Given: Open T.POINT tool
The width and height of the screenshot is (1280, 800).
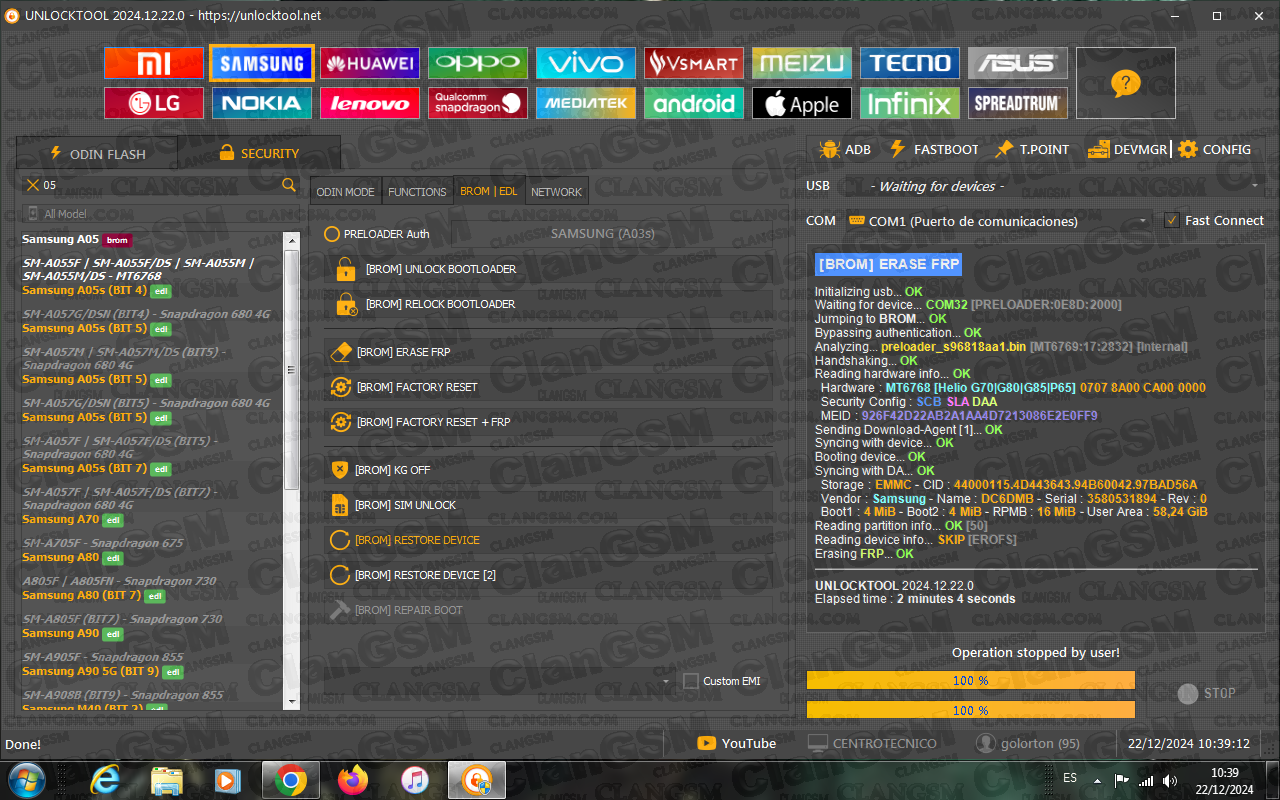Looking at the screenshot, I should tap(1032, 149).
